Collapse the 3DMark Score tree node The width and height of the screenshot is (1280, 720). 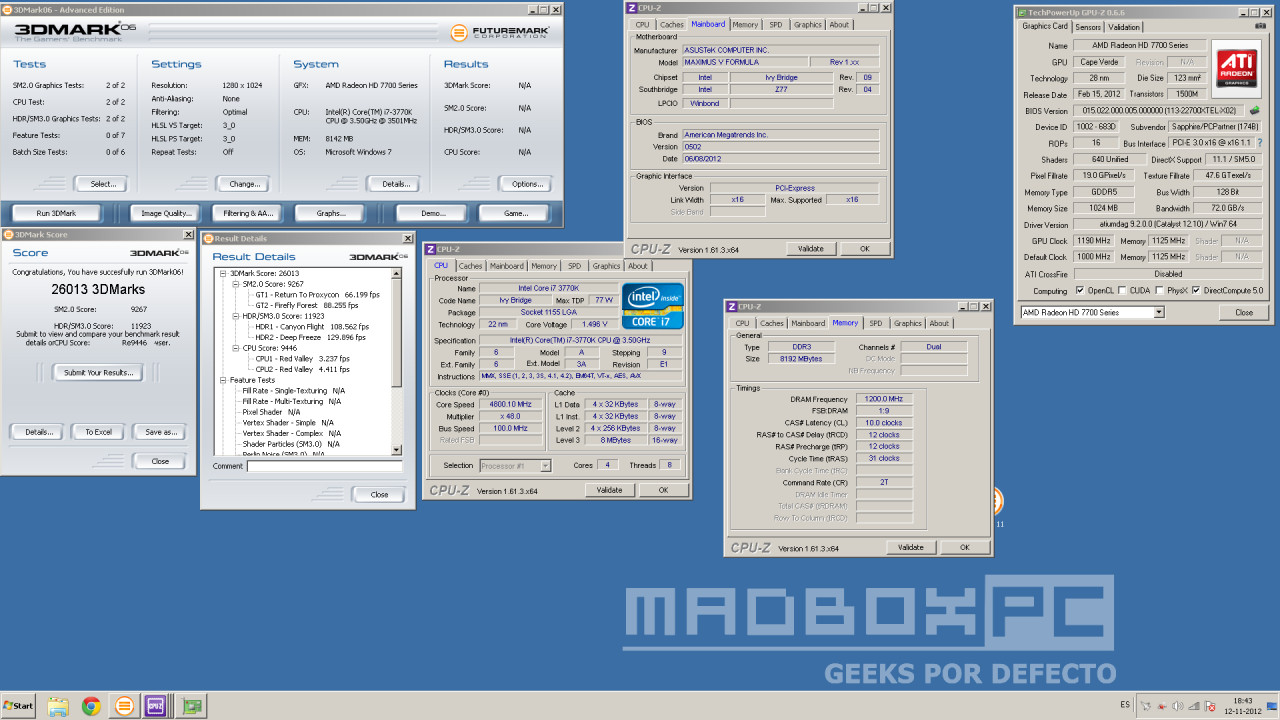pos(222,273)
